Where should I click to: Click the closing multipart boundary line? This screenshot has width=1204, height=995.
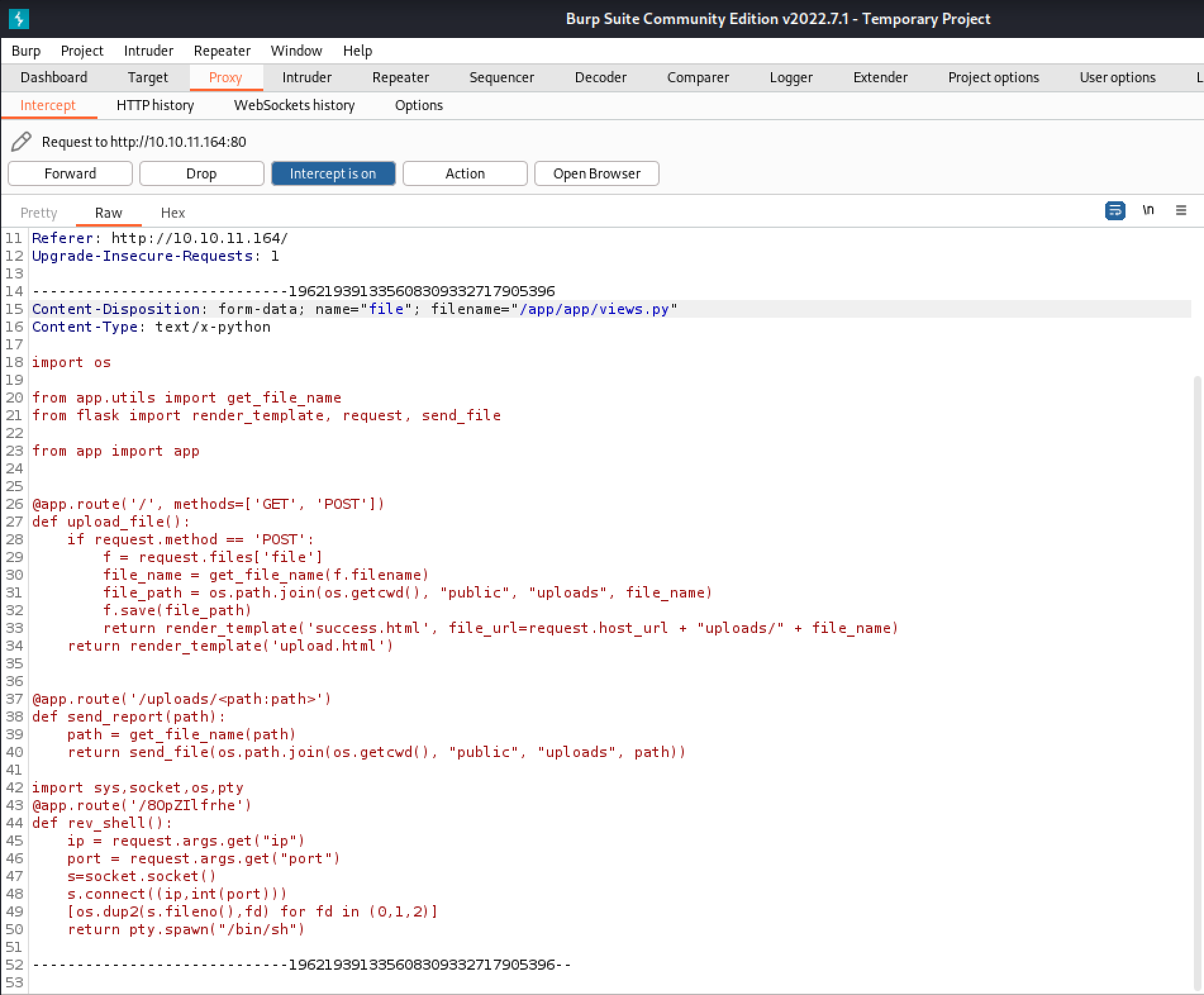click(x=302, y=965)
